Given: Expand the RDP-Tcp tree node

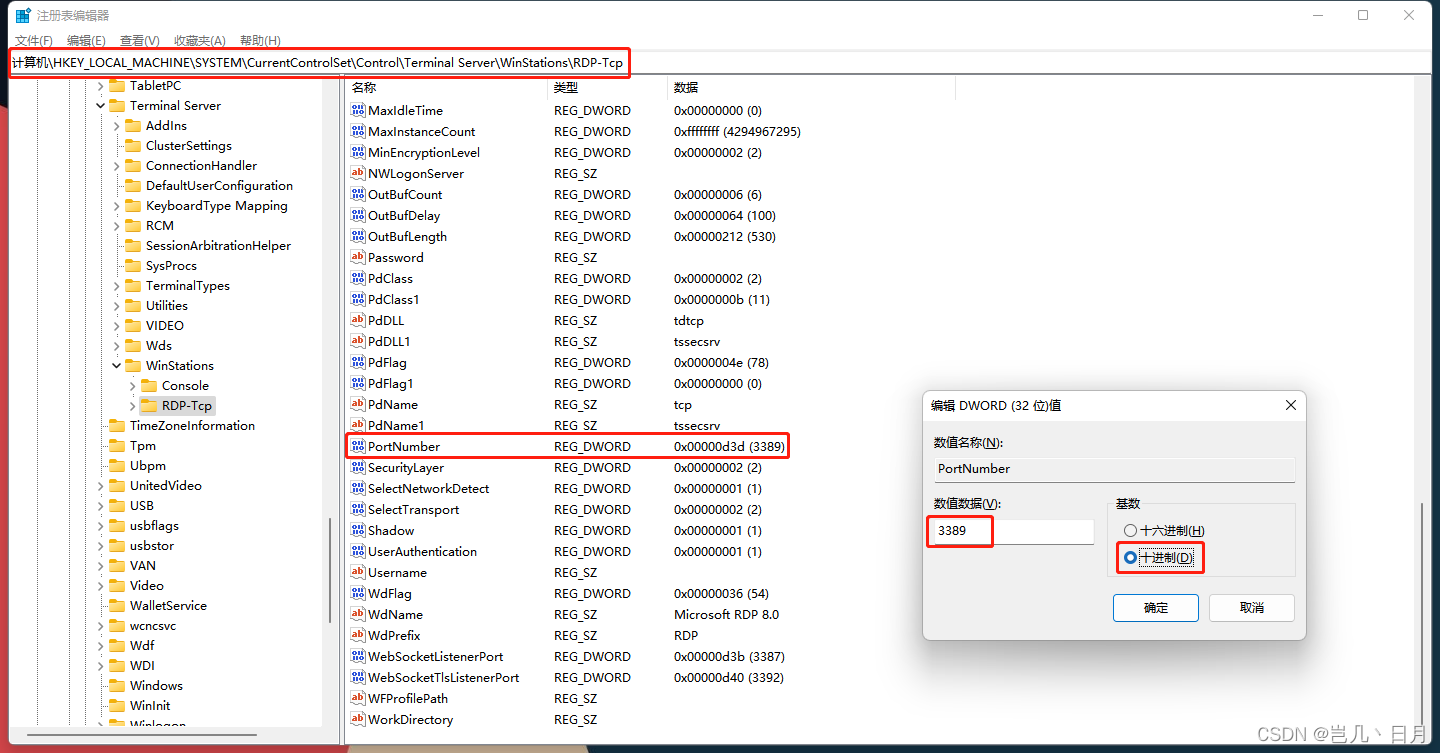Looking at the screenshot, I should click(132, 405).
